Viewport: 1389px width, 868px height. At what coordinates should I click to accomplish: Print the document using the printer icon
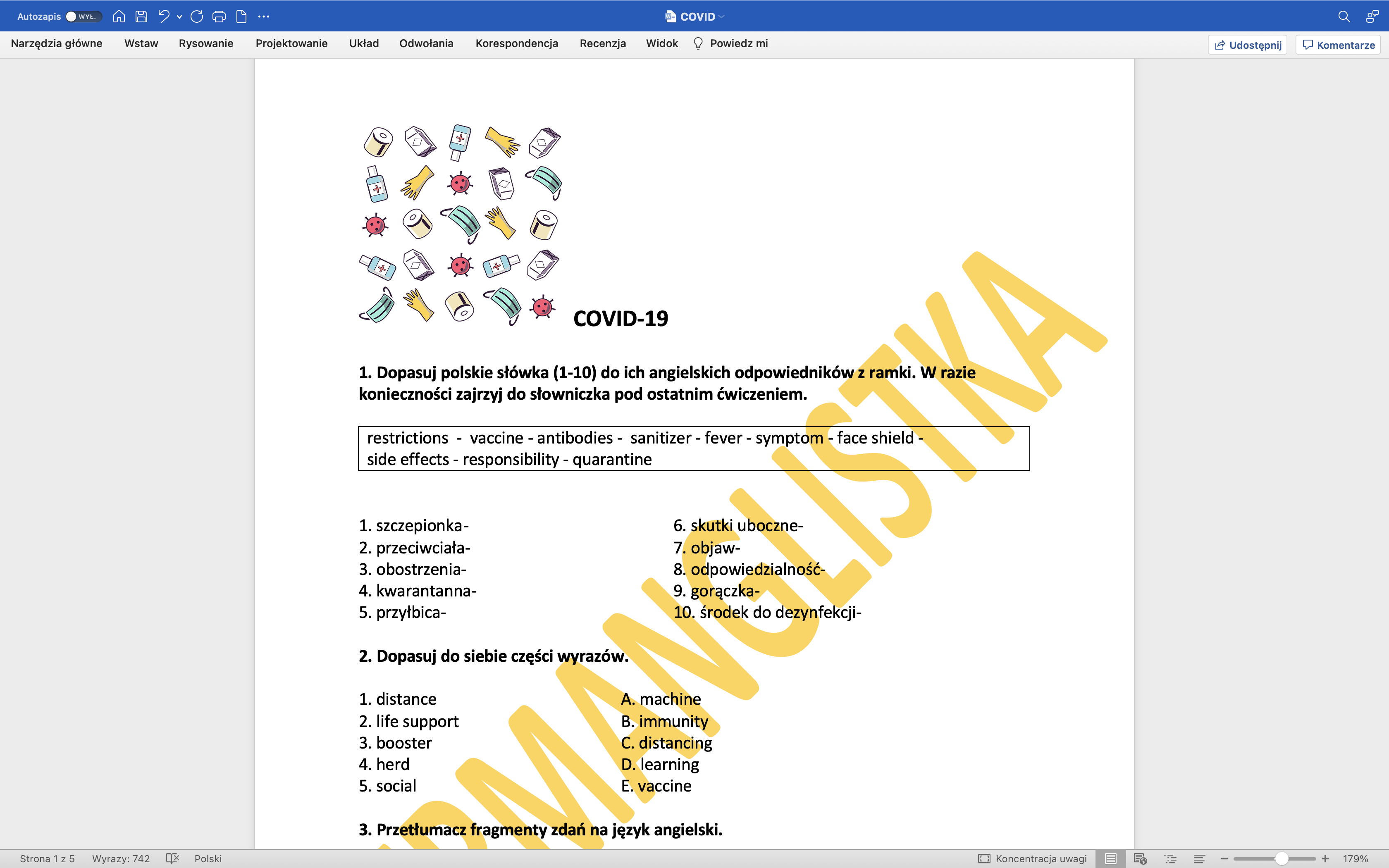[219, 17]
